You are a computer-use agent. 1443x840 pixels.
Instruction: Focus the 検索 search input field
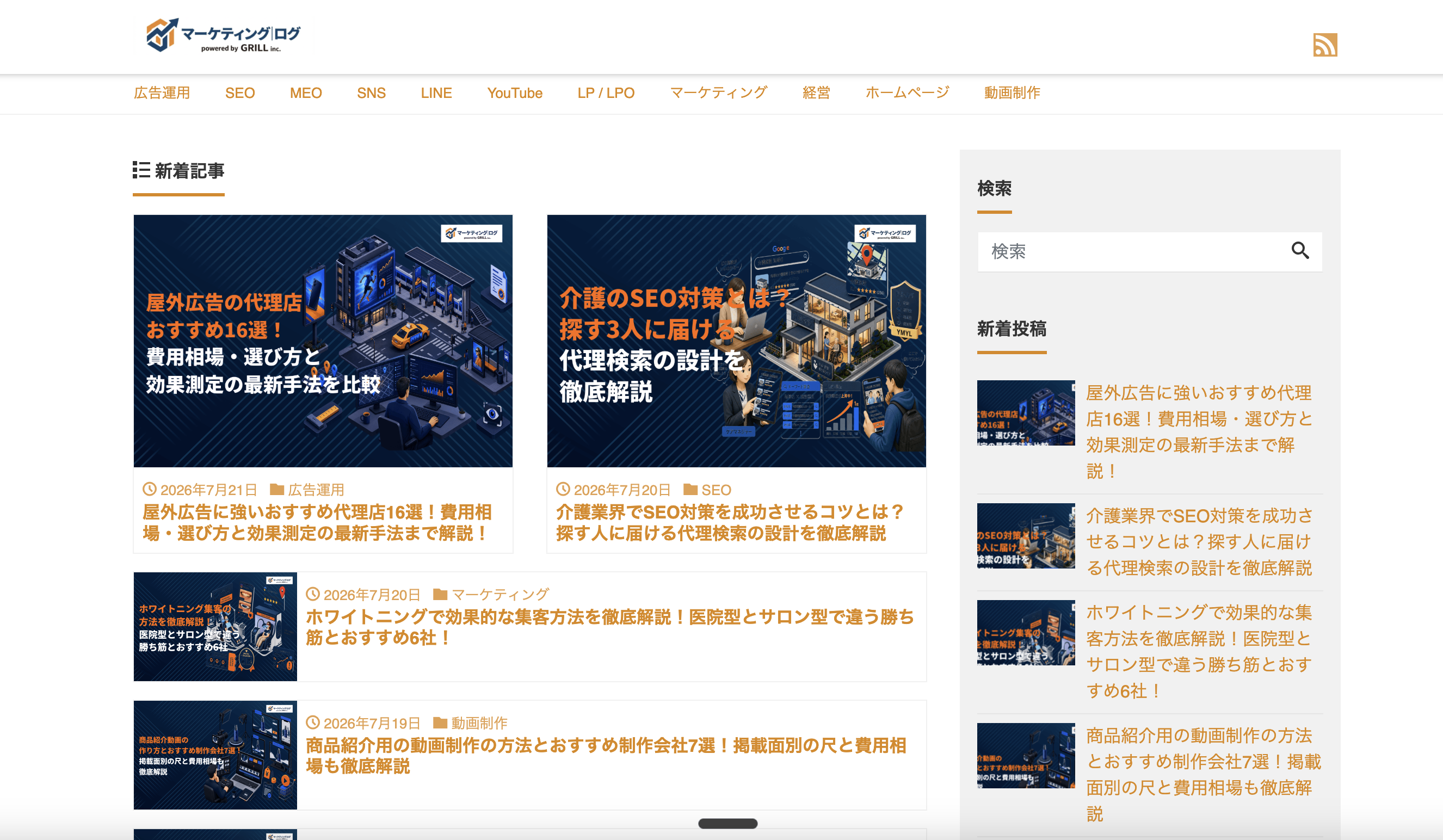[1131, 251]
